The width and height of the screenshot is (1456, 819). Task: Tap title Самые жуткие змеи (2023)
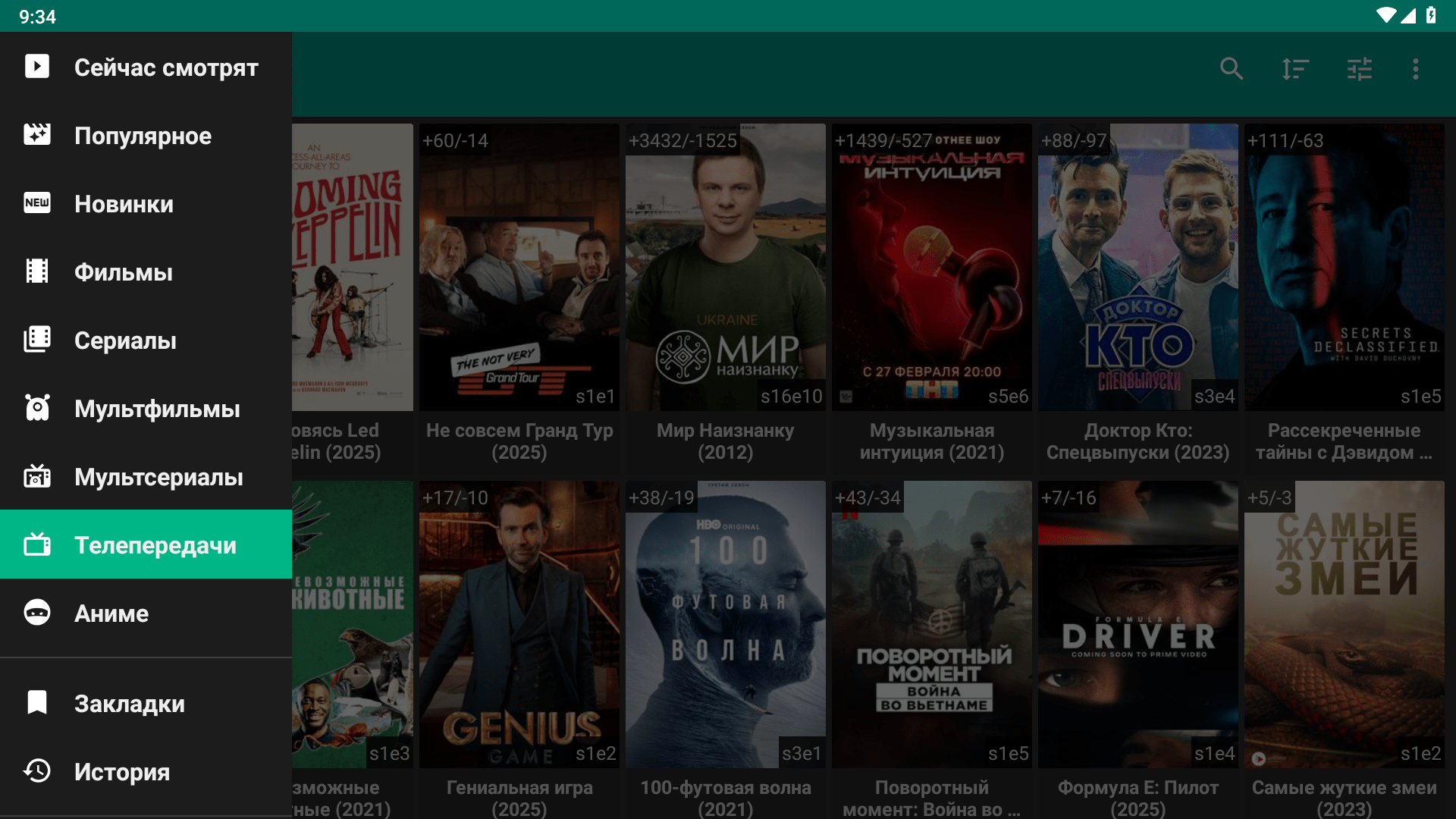tap(1345, 798)
